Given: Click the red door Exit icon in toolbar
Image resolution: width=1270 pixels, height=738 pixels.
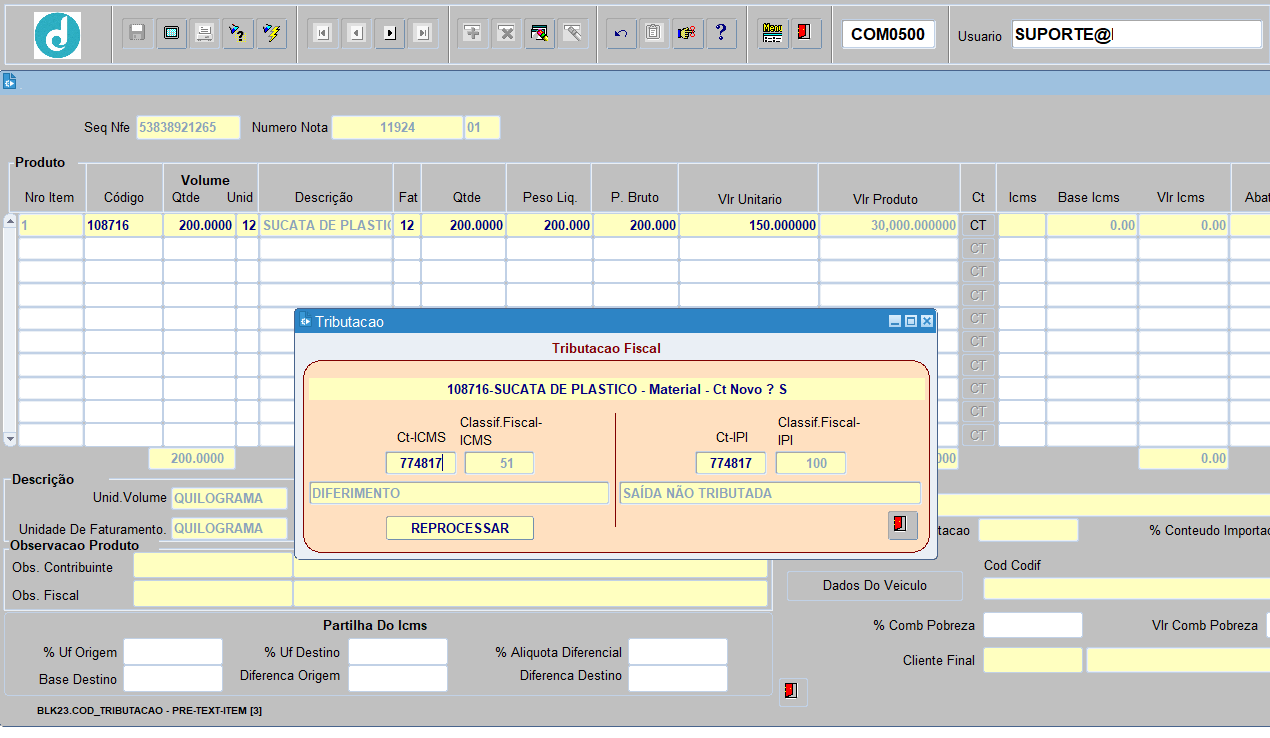Looking at the screenshot, I should [804, 33].
